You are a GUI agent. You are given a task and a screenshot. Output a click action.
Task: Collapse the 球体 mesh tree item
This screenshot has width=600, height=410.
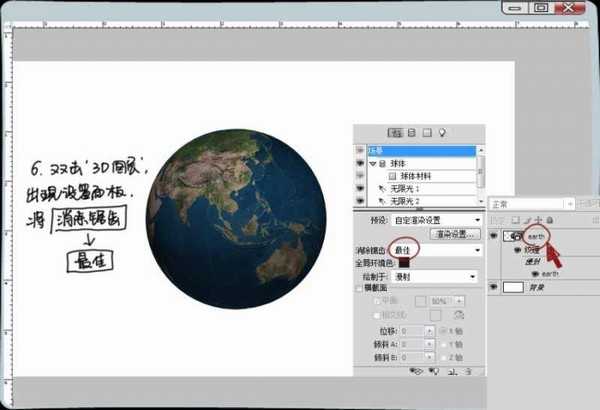375,163
